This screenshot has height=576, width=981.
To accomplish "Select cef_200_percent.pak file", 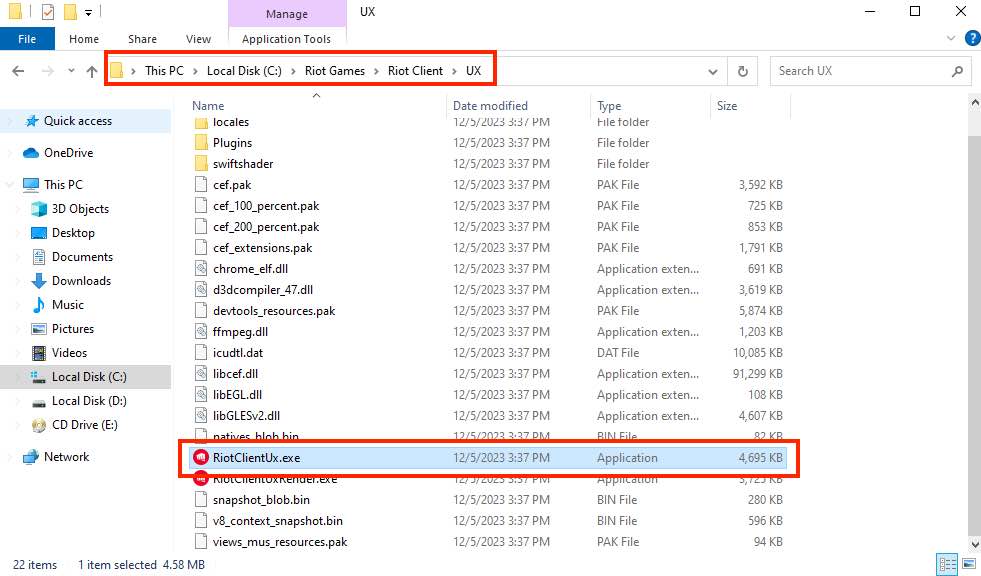I will 266,226.
